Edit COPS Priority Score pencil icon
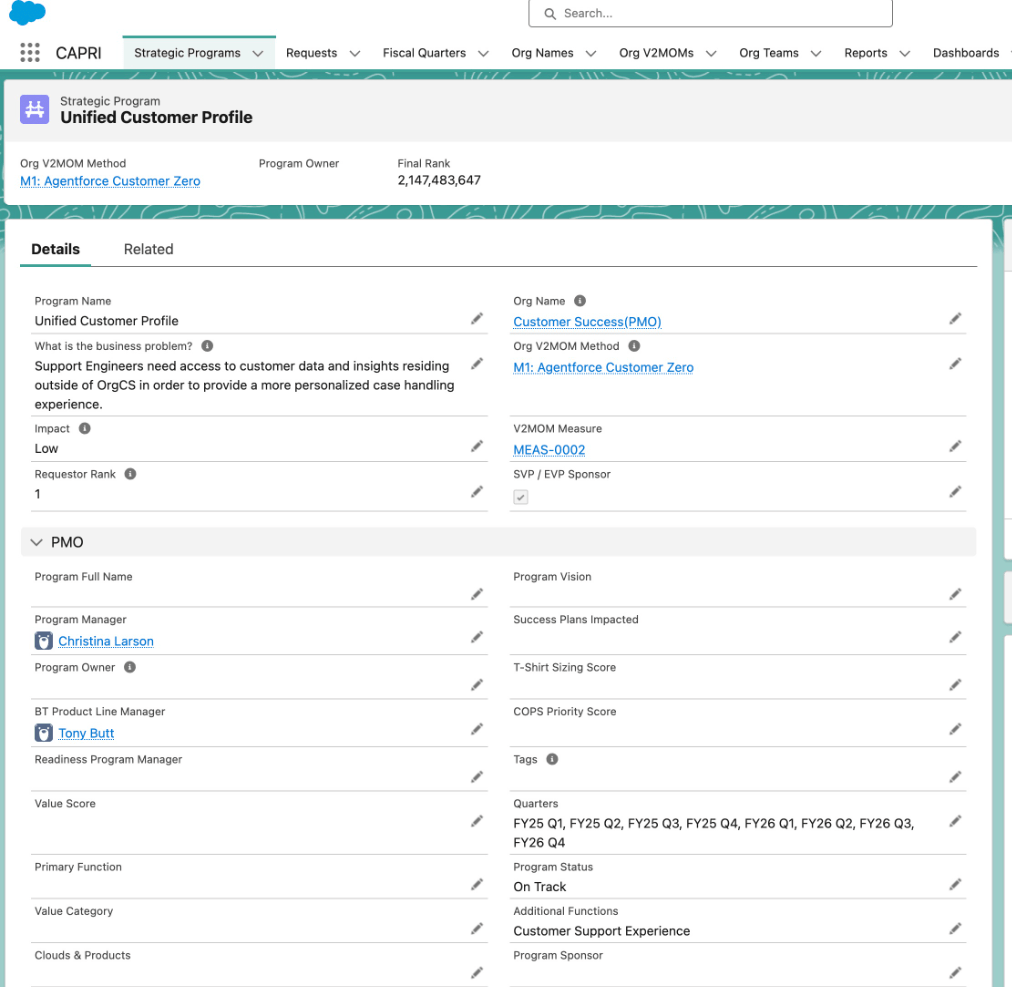This screenshot has width=1012, height=987. [955, 729]
